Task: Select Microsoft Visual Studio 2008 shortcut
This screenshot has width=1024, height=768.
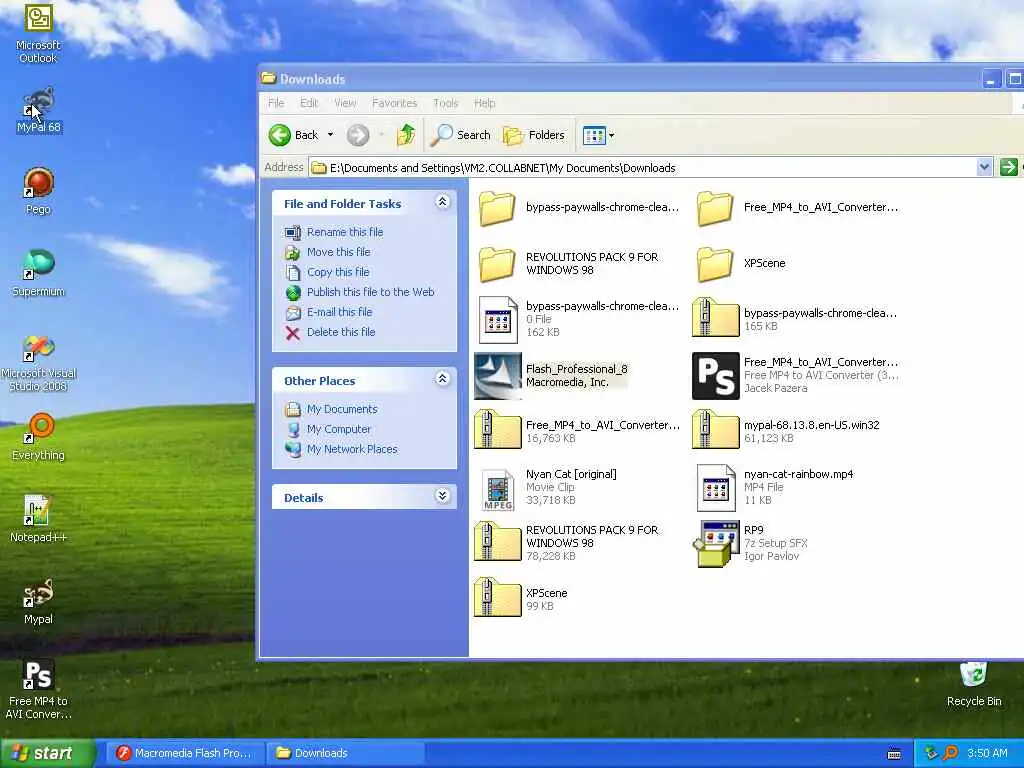Action: click(38, 362)
